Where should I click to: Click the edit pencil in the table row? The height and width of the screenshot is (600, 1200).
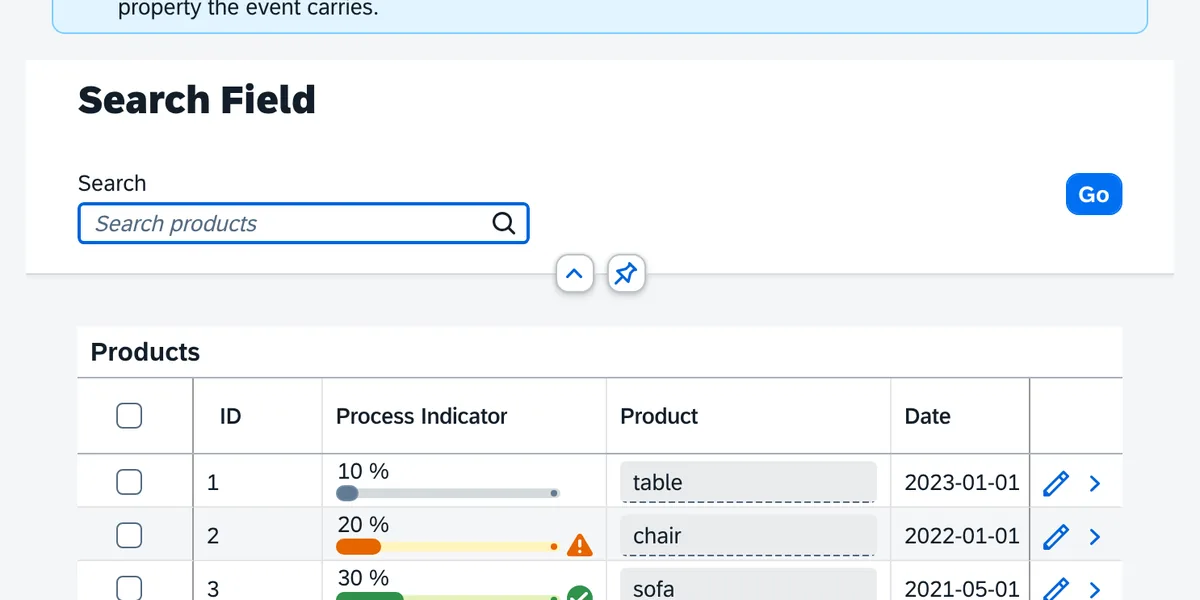[x=1056, y=483]
